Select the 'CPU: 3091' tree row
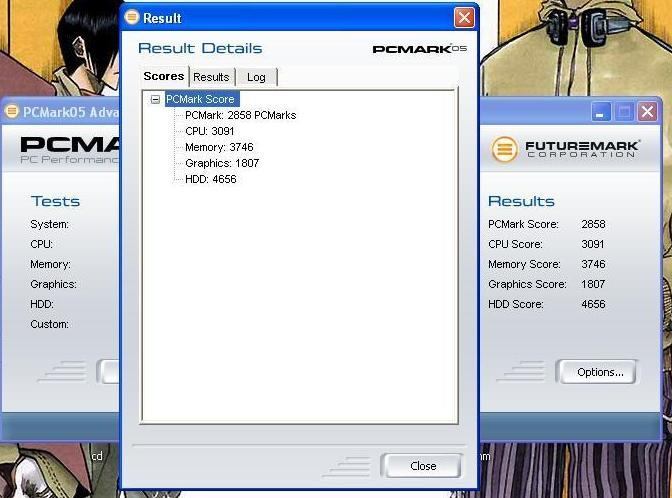672x498 pixels. point(210,131)
